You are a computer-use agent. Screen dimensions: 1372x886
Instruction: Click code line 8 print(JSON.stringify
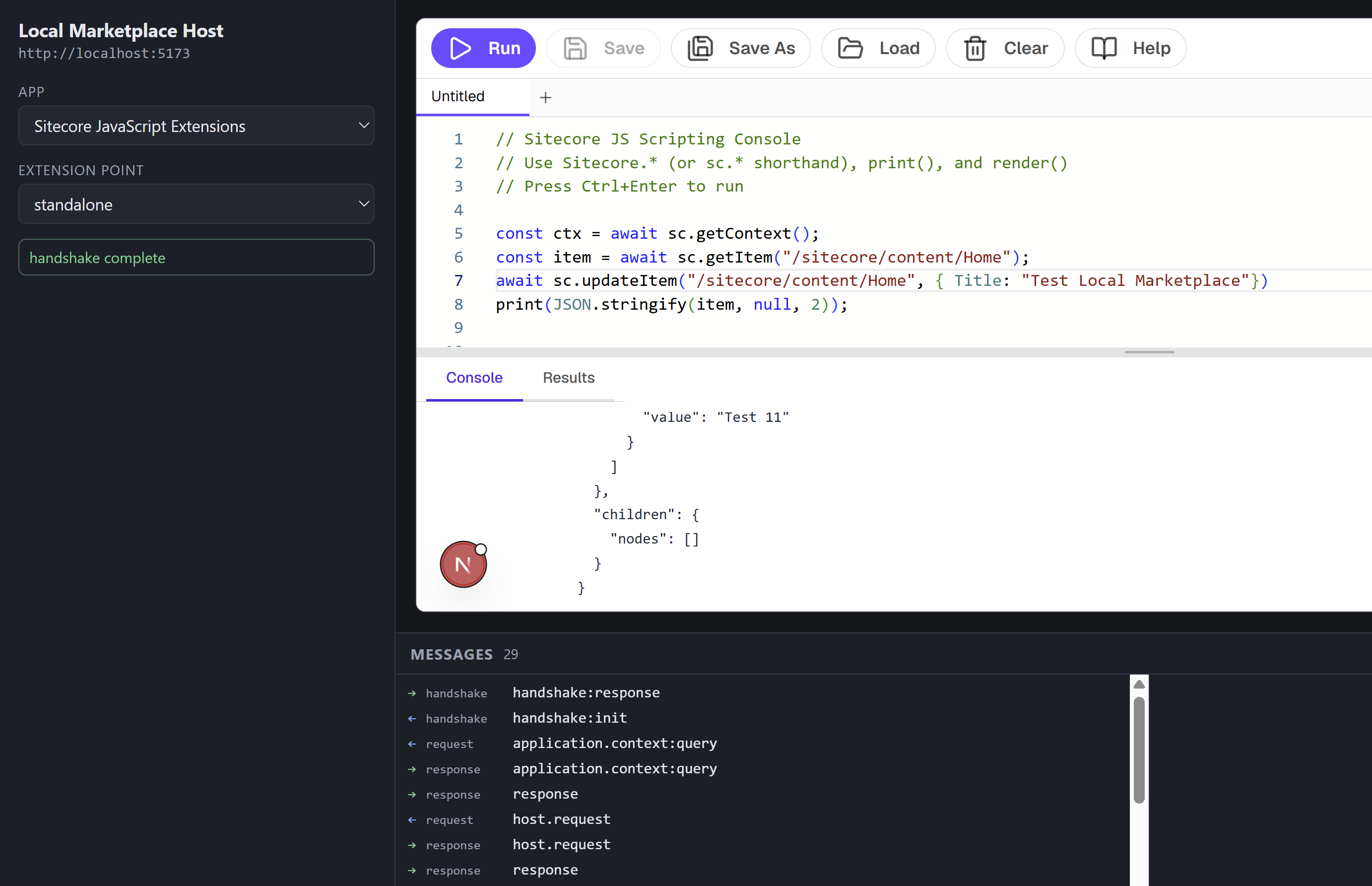[672, 304]
